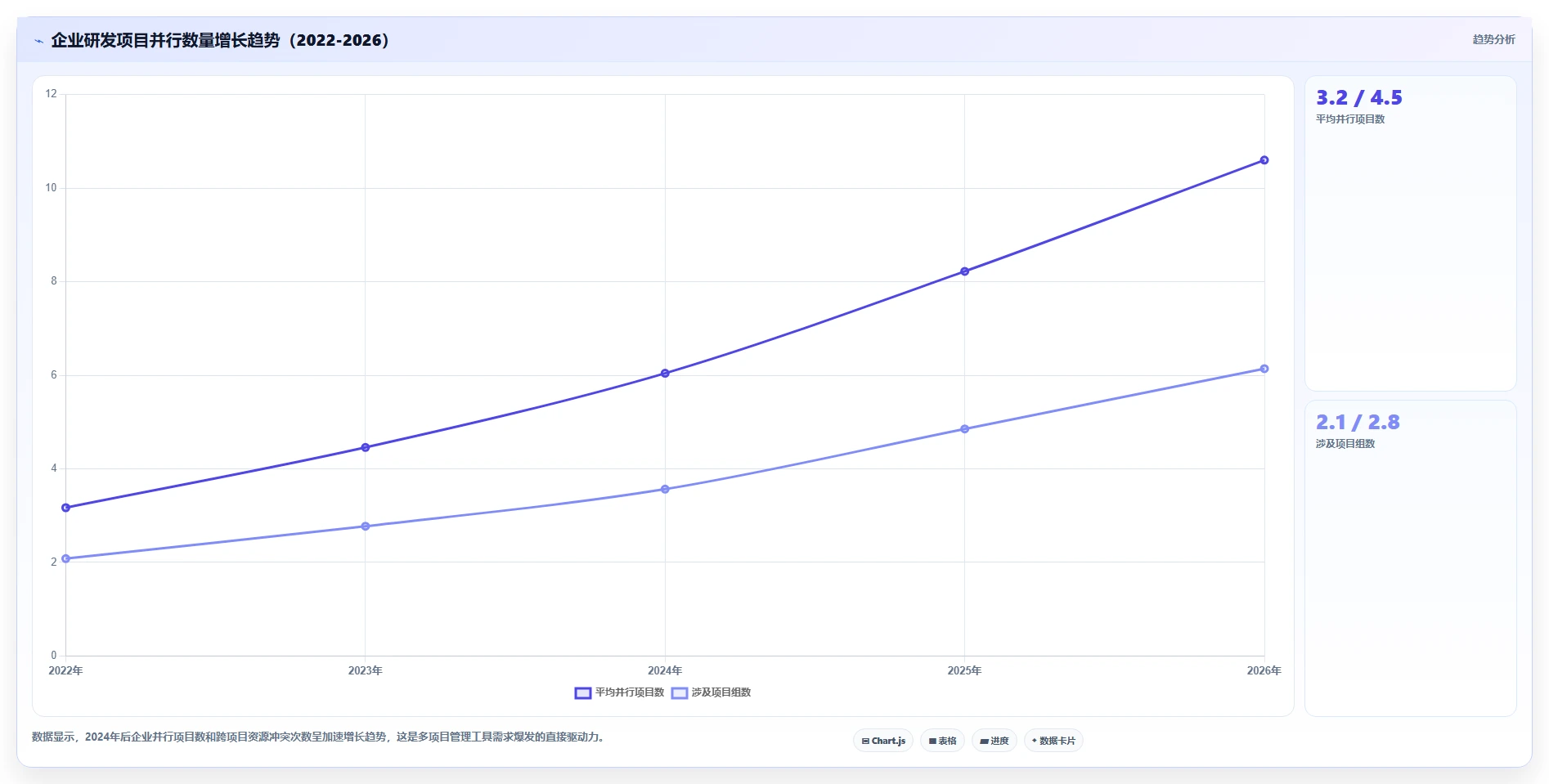Click the 表格 tag
1549x784 pixels.
coord(942,741)
